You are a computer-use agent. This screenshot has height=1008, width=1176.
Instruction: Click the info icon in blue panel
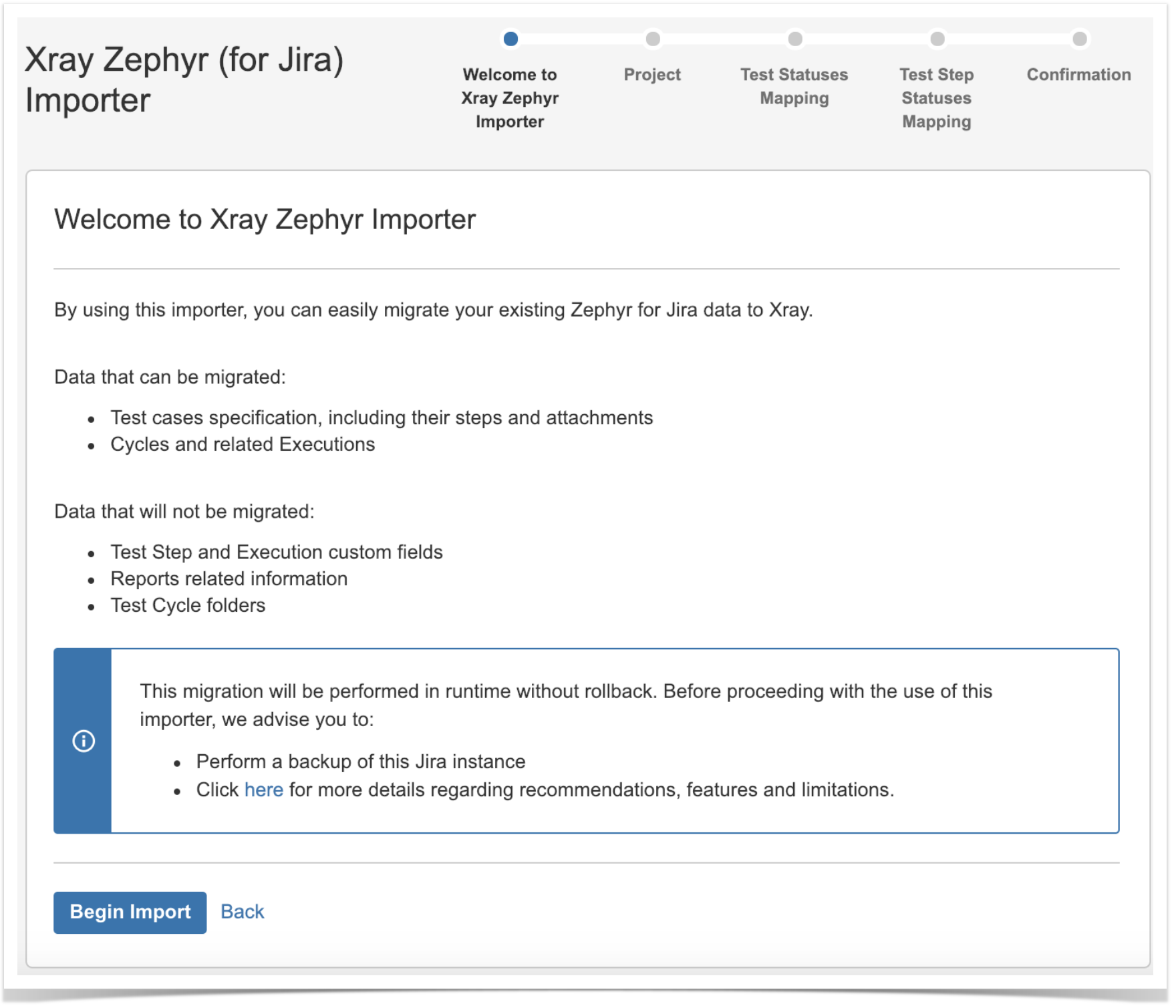click(x=84, y=741)
